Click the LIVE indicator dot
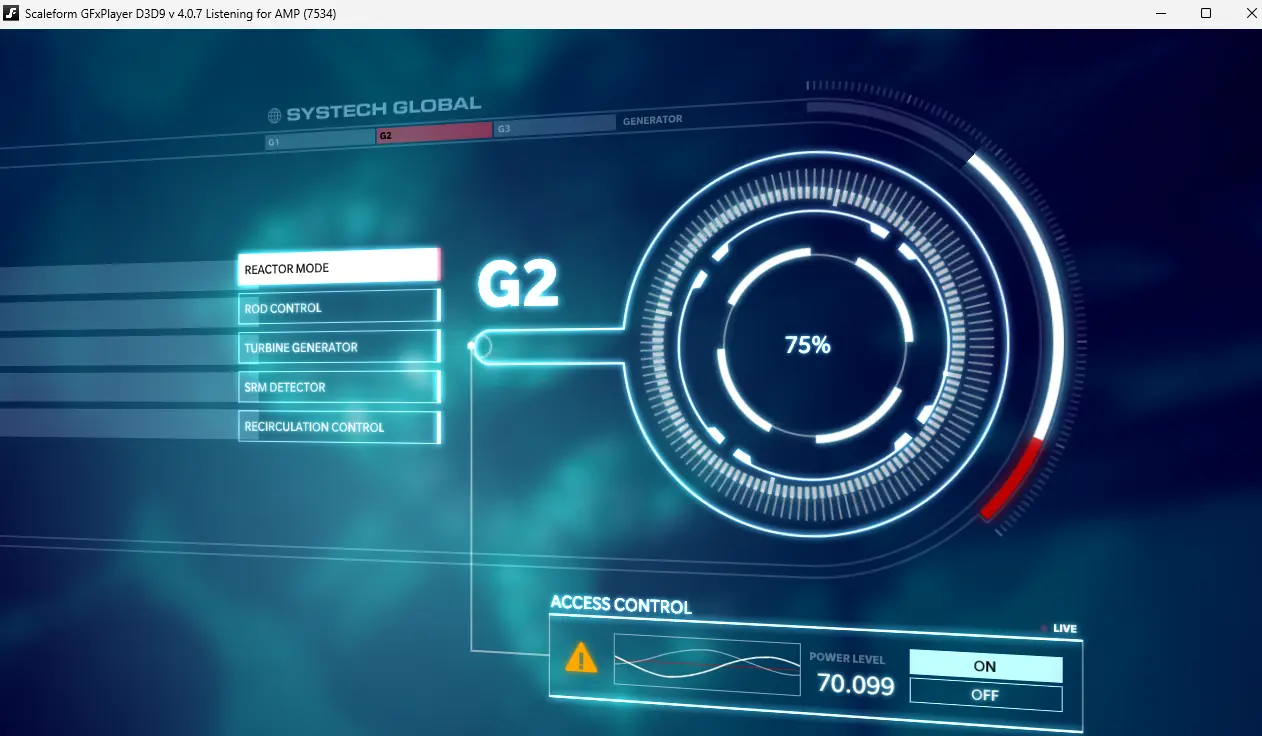This screenshot has height=736, width=1262. tap(1044, 628)
